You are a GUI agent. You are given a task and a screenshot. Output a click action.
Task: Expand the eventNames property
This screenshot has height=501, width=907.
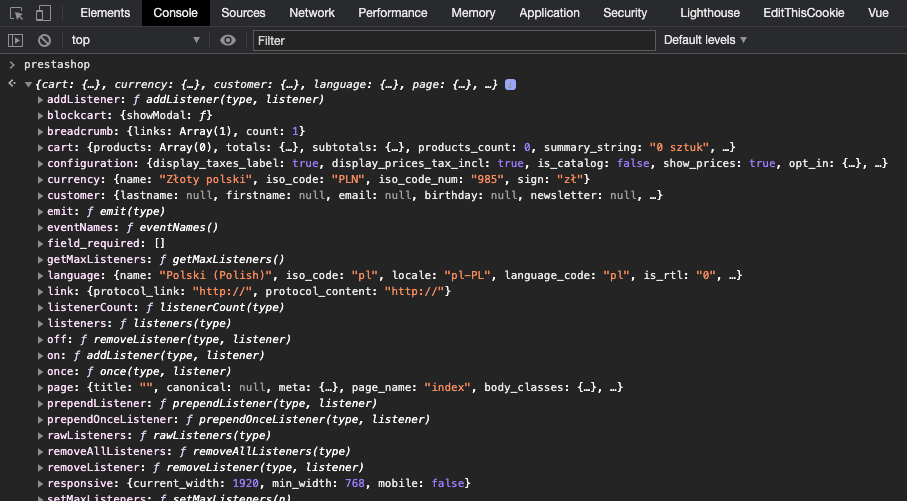(x=40, y=227)
